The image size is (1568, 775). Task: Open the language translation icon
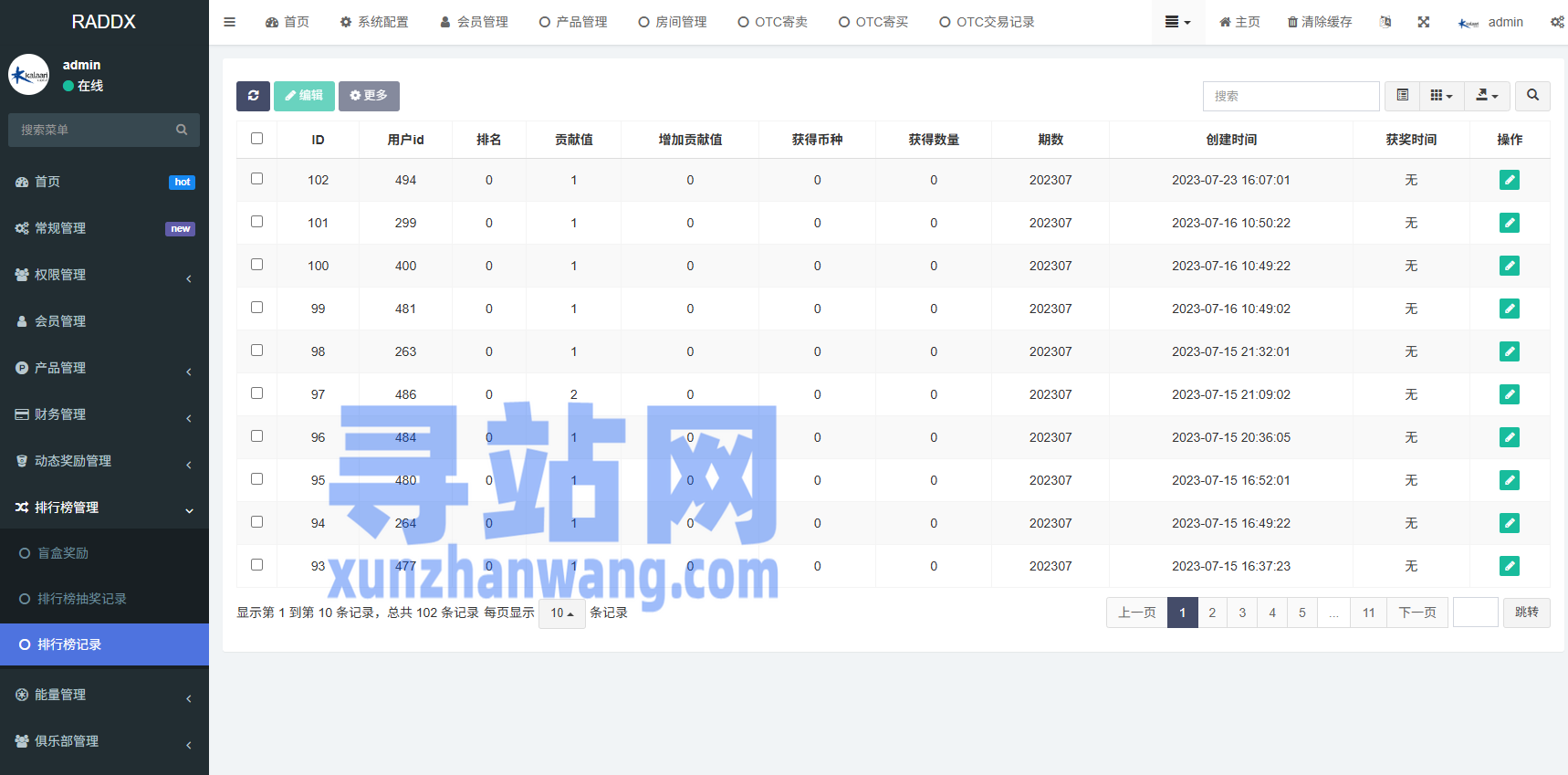[1385, 22]
